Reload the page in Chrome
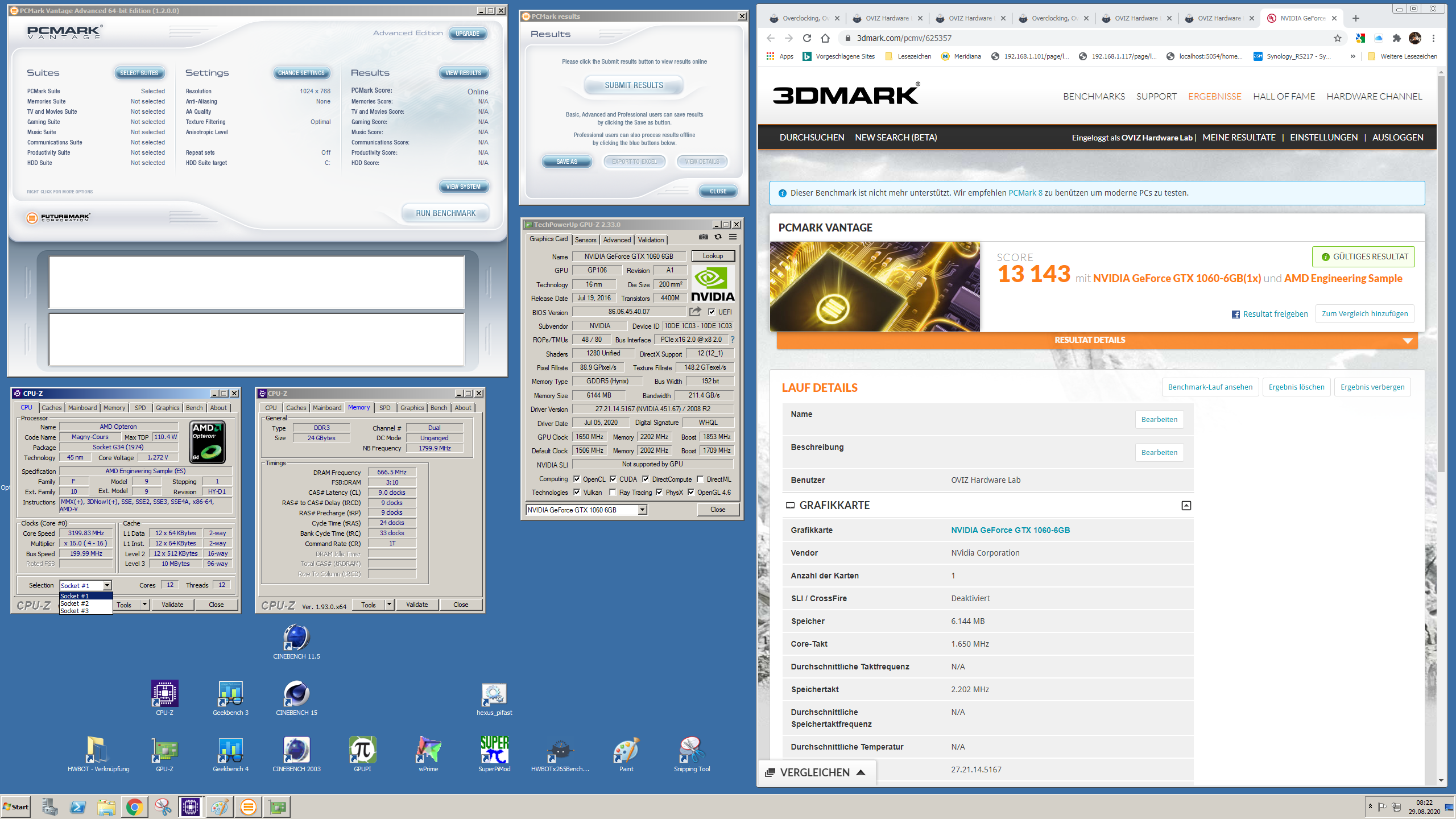Viewport: 1456px width, 819px height. click(806, 38)
